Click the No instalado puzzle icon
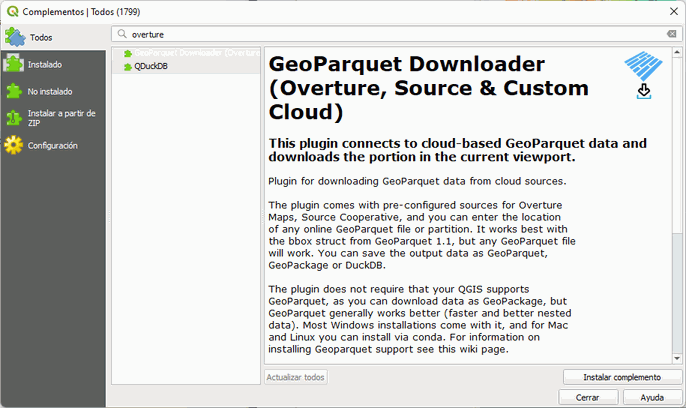 (14, 91)
